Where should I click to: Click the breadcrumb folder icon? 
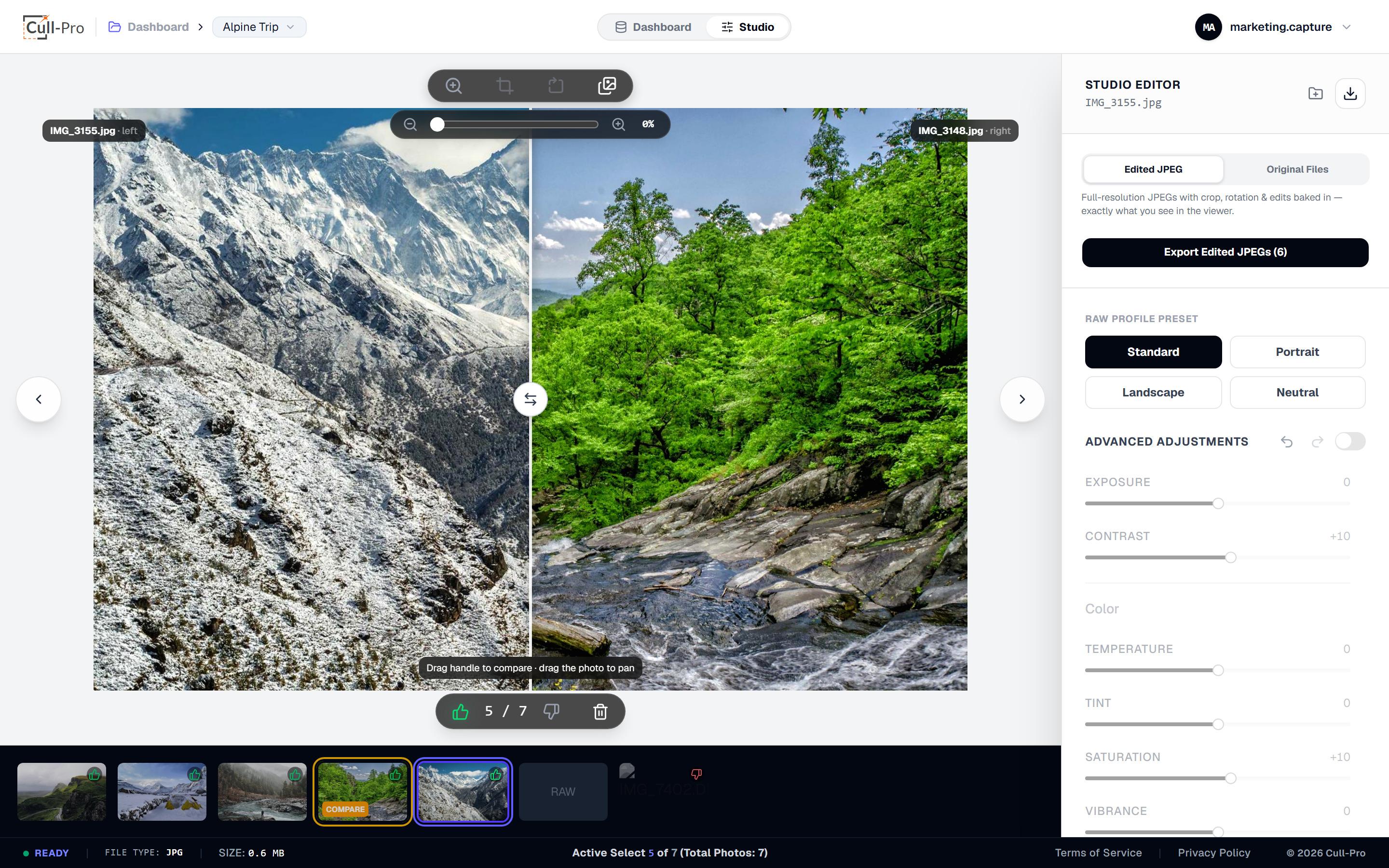(x=115, y=27)
